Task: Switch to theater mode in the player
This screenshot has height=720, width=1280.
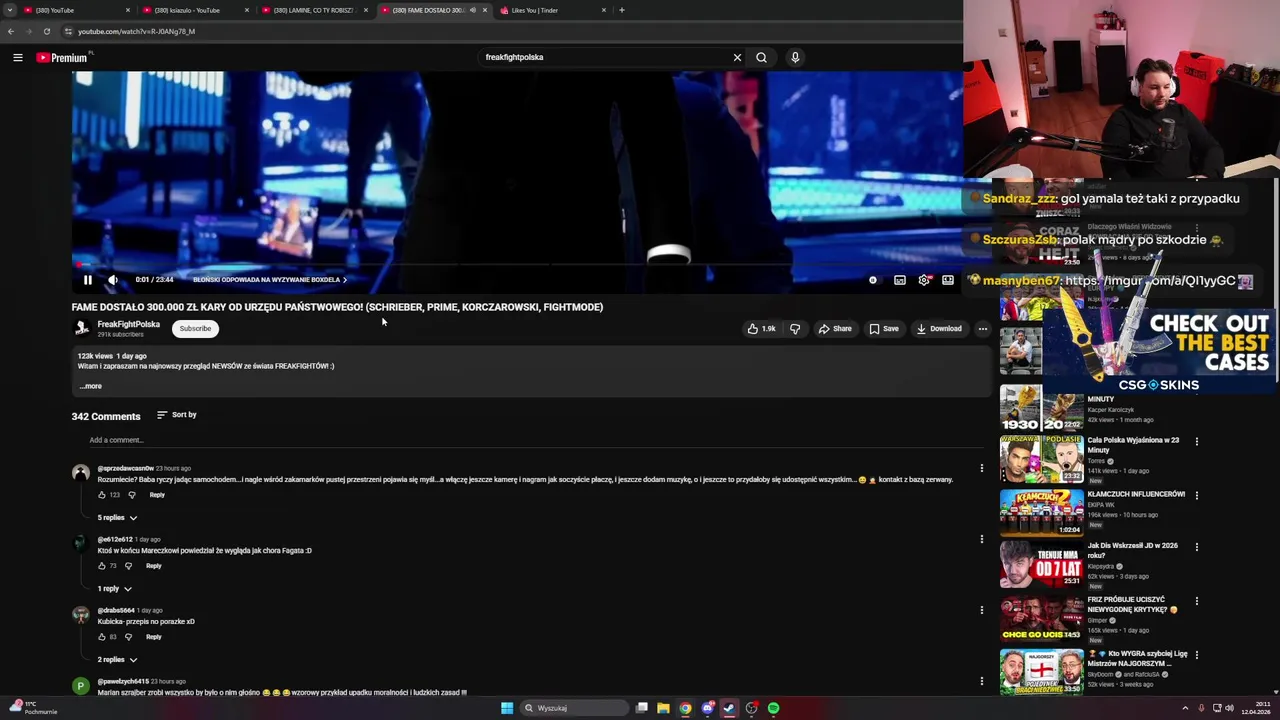Action: tap(948, 280)
